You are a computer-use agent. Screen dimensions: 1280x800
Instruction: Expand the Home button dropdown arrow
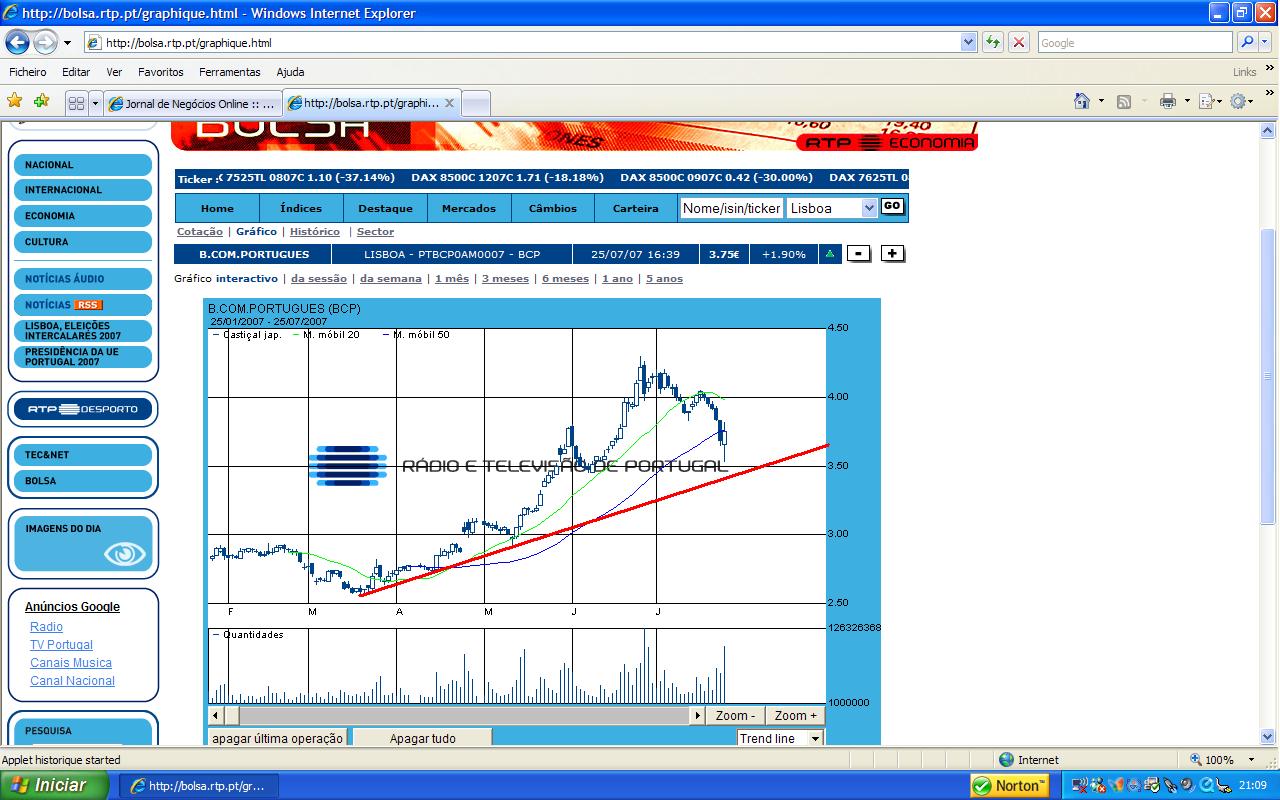[x=1101, y=101]
